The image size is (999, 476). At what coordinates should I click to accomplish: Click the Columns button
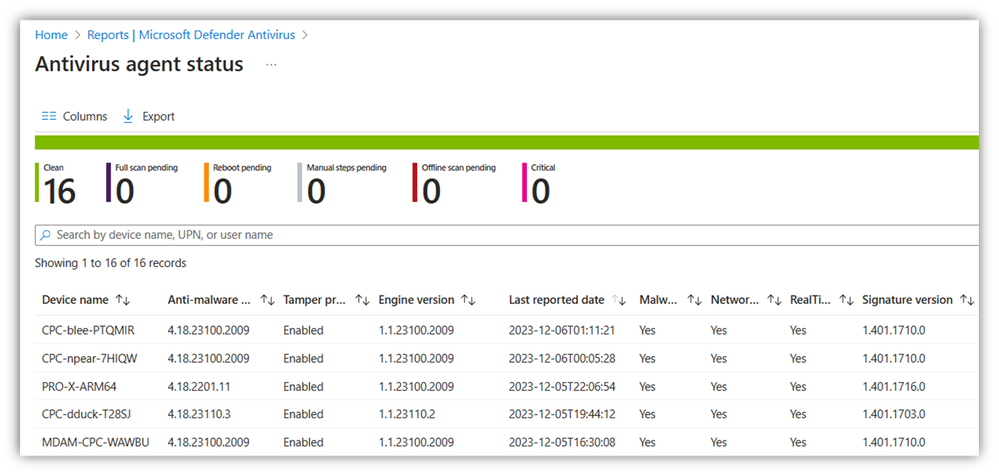click(x=75, y=117)
